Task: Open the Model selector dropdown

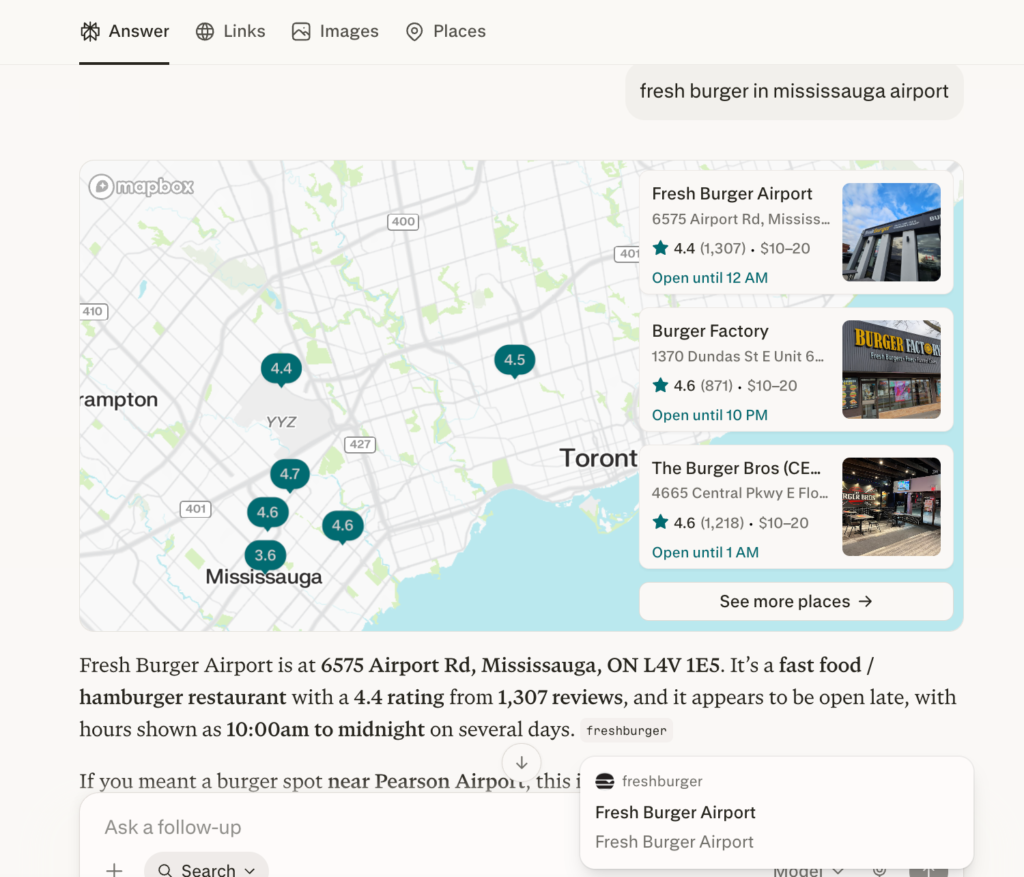Action: [808, 871]
